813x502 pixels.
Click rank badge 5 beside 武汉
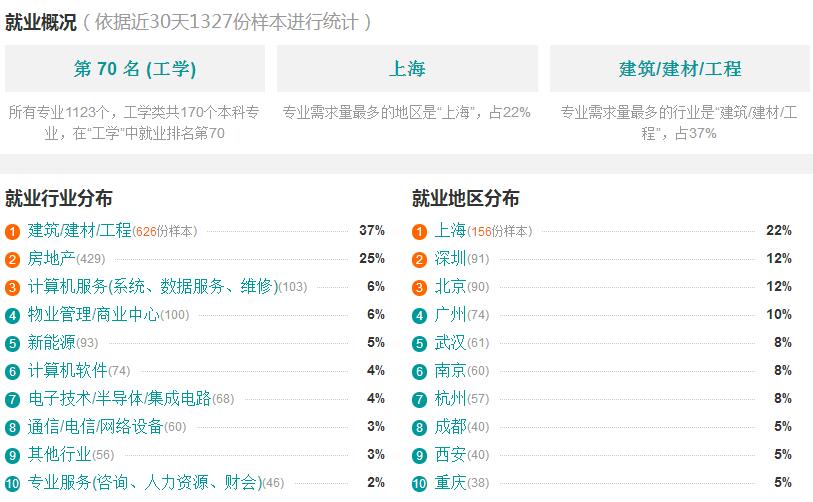pos(419,344)
